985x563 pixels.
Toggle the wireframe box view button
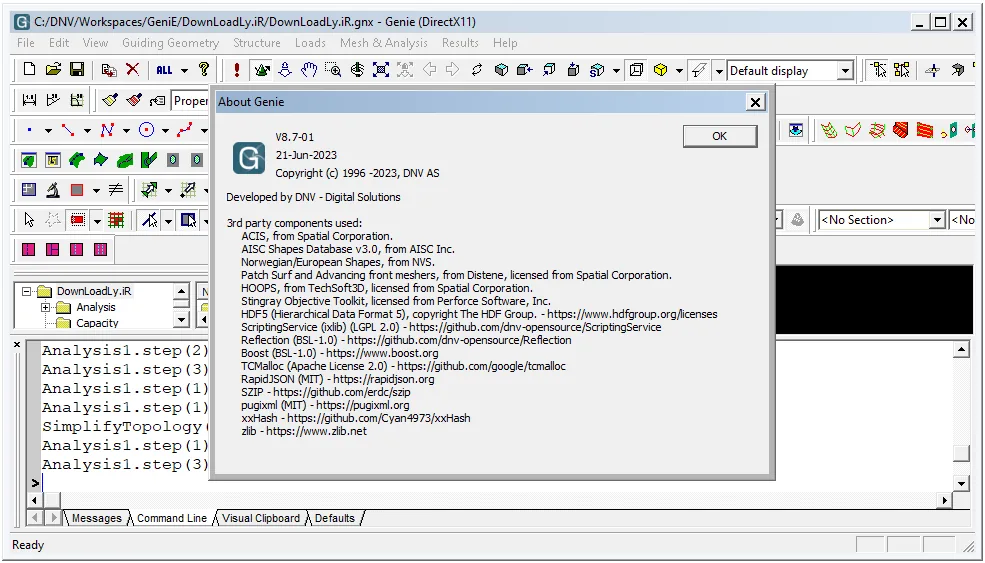tap(636, 70)
